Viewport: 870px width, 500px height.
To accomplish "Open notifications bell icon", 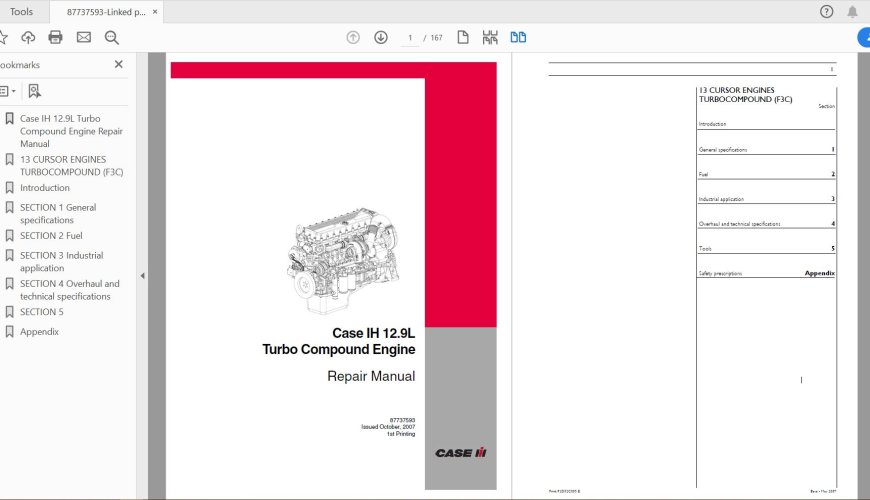I will (x=852, y=12).
